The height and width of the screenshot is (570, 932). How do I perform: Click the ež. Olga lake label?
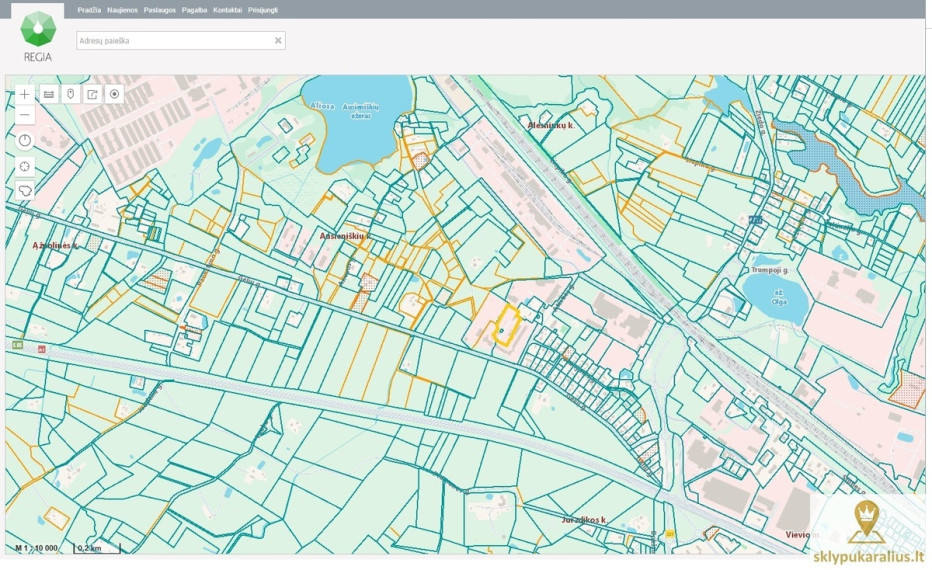(779, 297)
